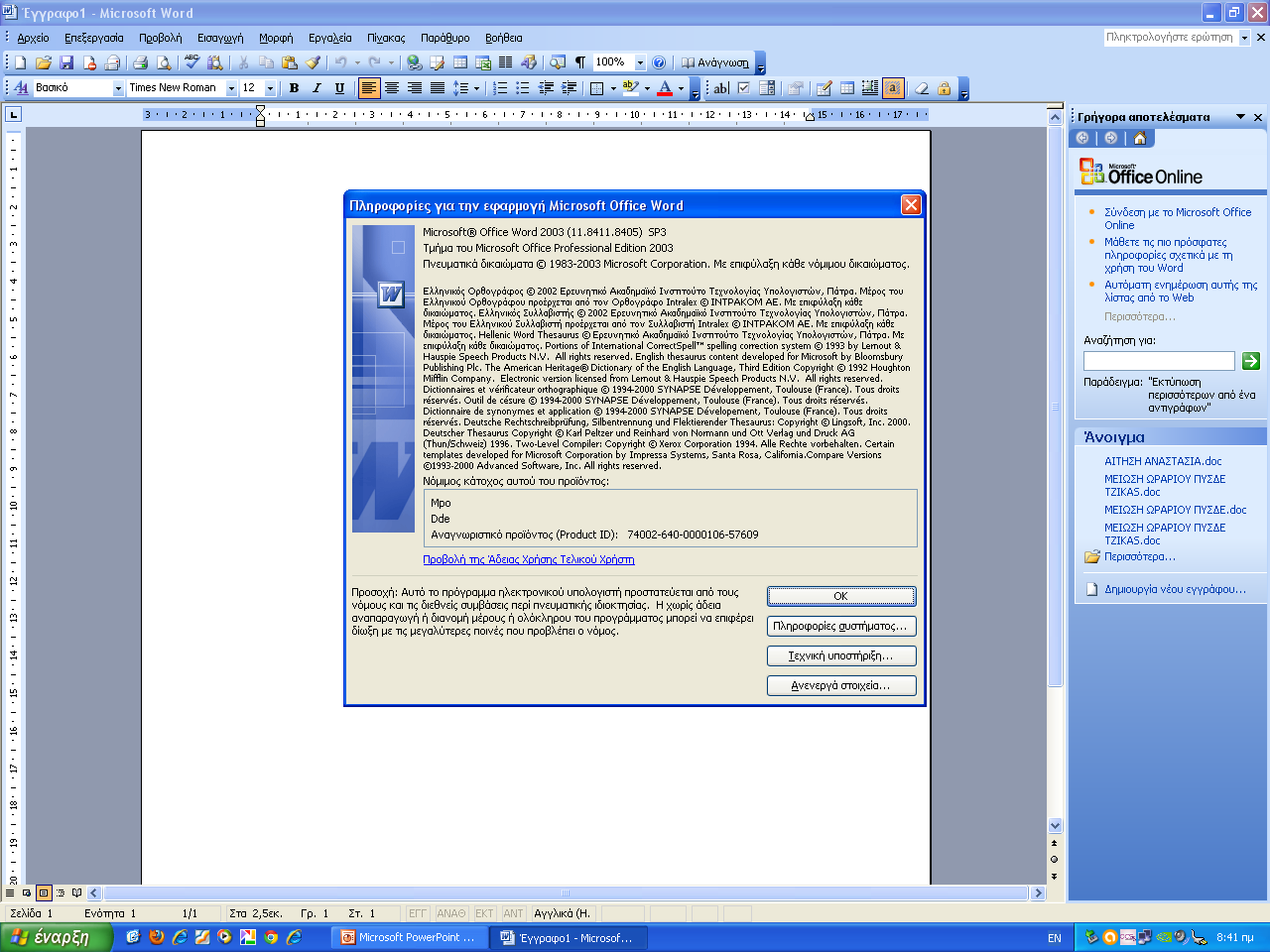1270x952 pixels.
Task: Click the horizontal scrollbar track
Action: pos(566,893)
